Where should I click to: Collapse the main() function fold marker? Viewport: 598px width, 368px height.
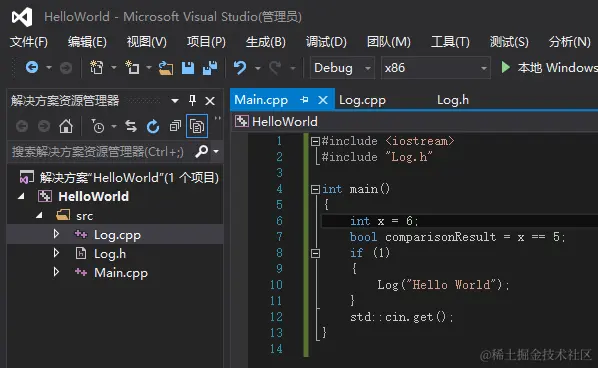pos(315,190)
